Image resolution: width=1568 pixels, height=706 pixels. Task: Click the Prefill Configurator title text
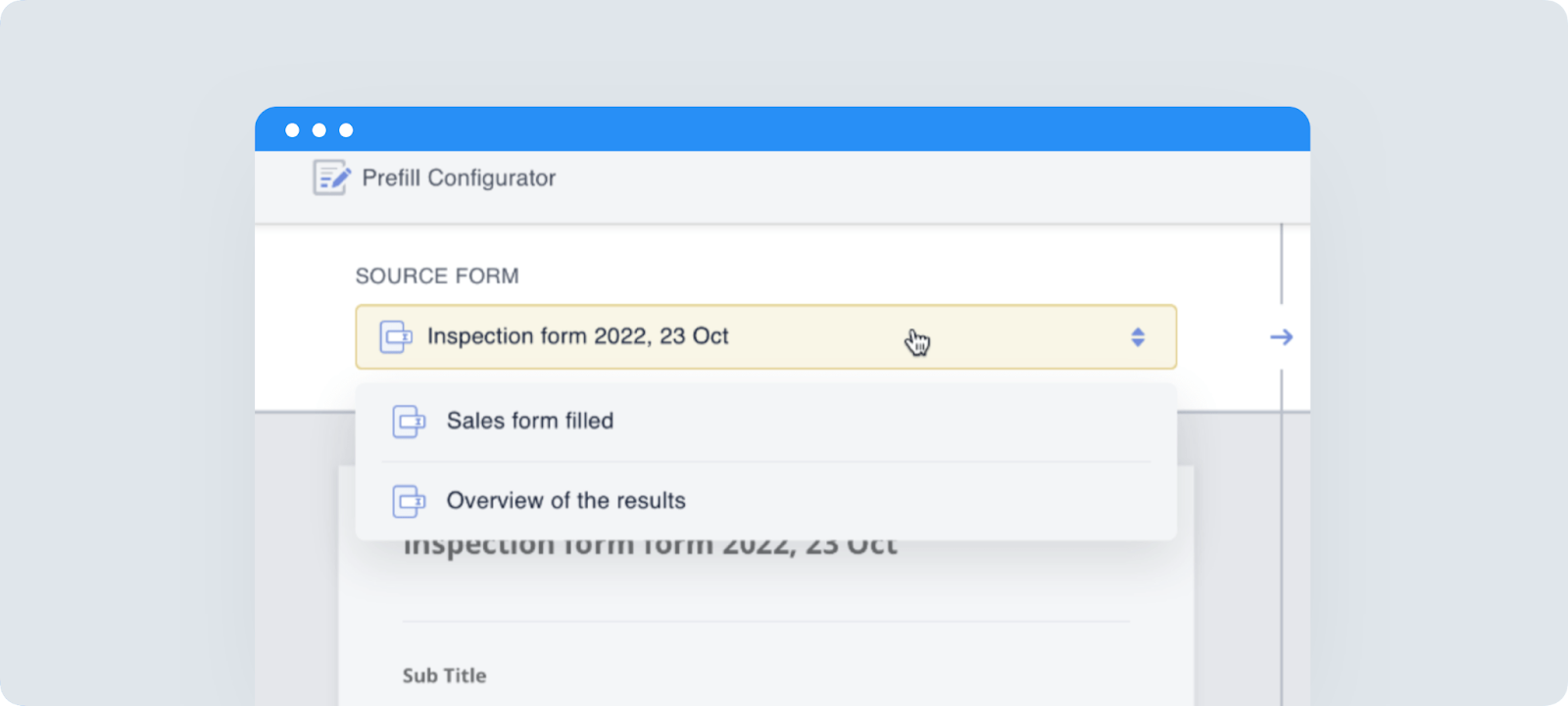(458, 177)
